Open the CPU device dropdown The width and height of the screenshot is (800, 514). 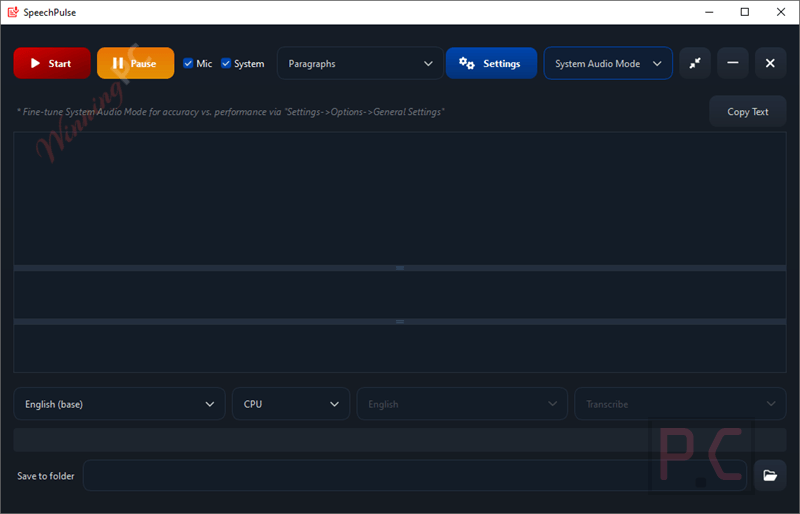[x=291, y=404]
